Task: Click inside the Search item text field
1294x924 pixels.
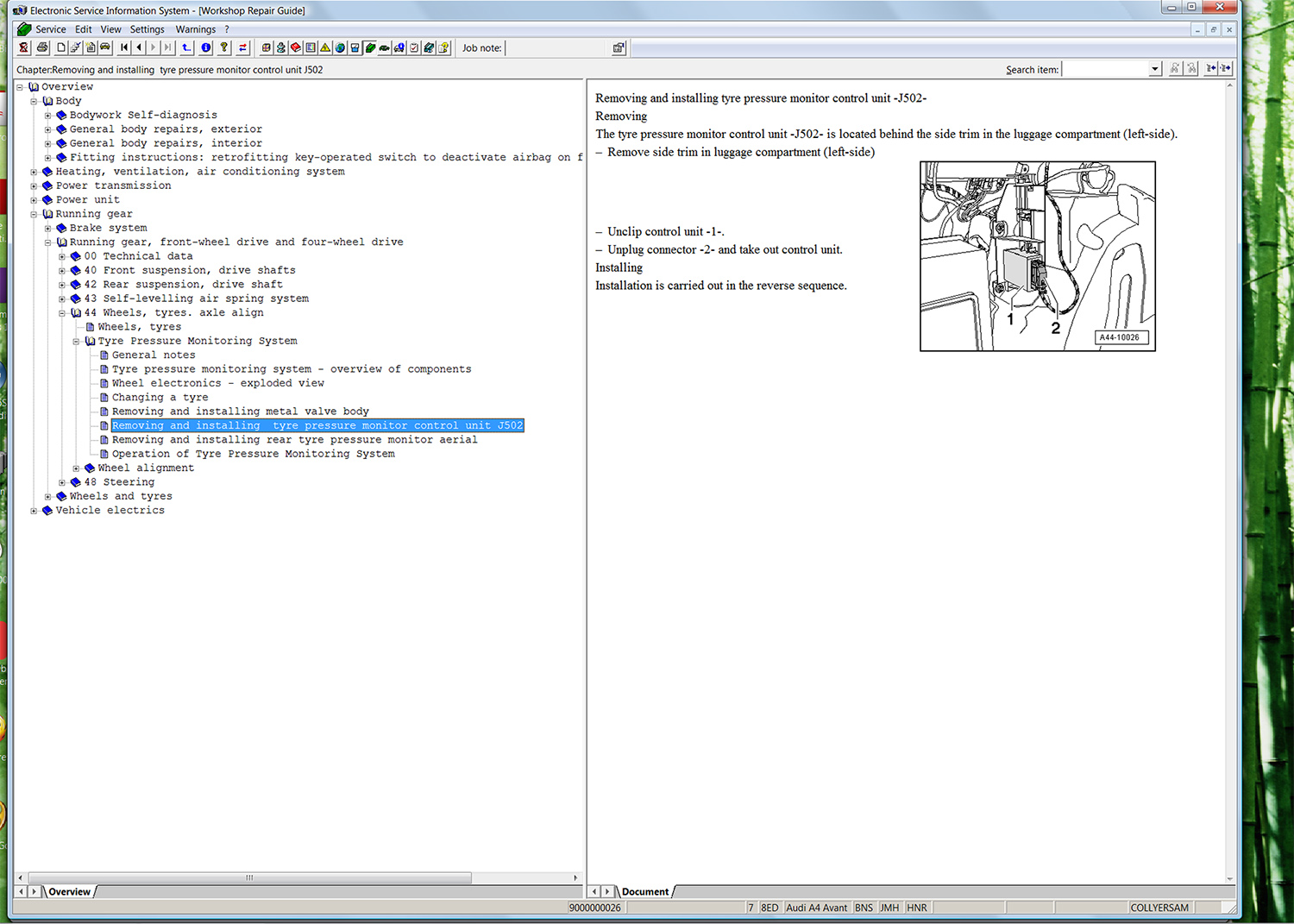Action: [1105, 69]
